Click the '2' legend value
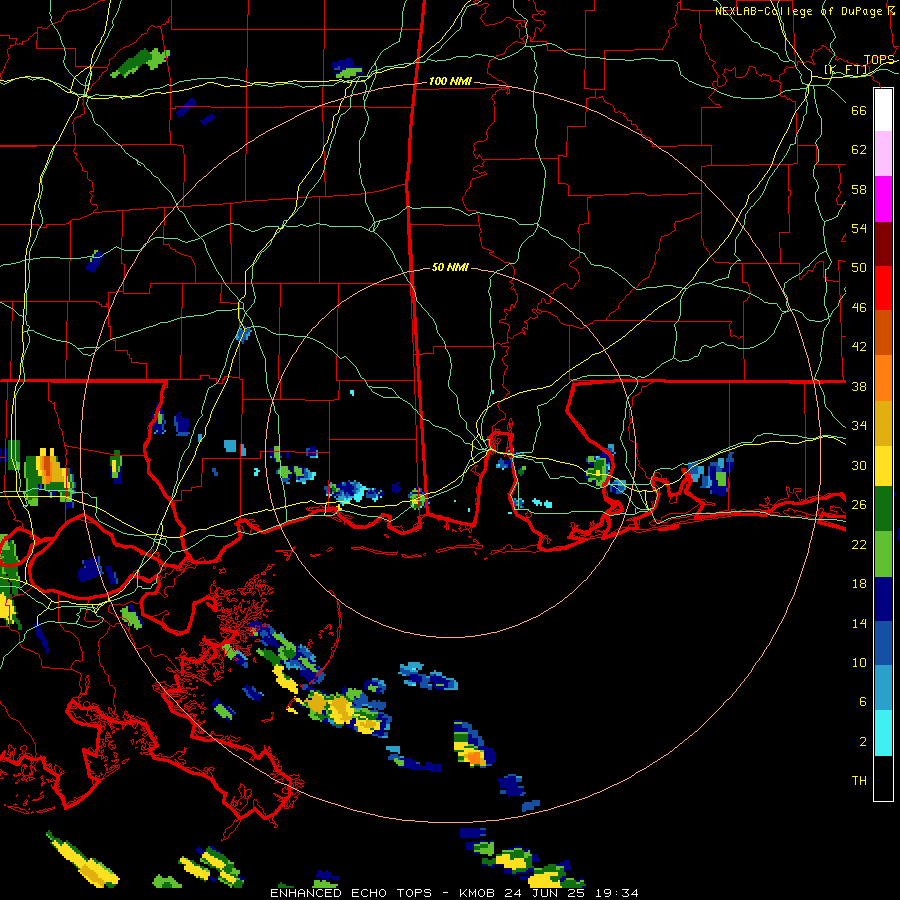This screenshot has height=900, width=900. tap(863, 742)
